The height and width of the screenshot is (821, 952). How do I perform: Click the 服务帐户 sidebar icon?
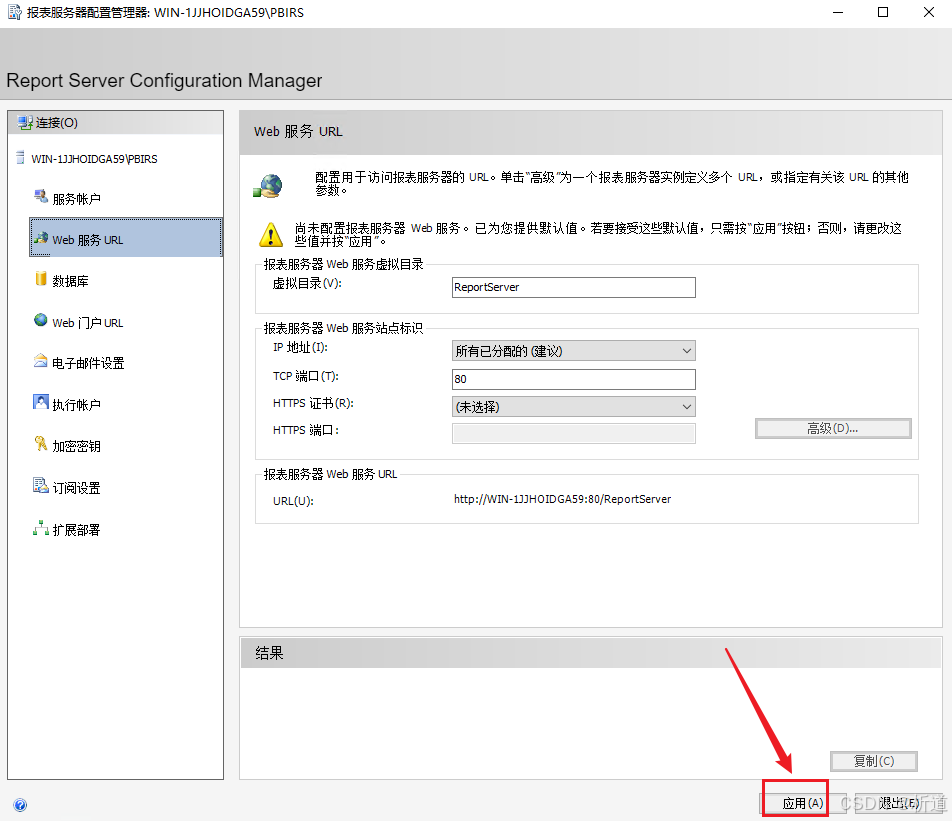(41, 197)
